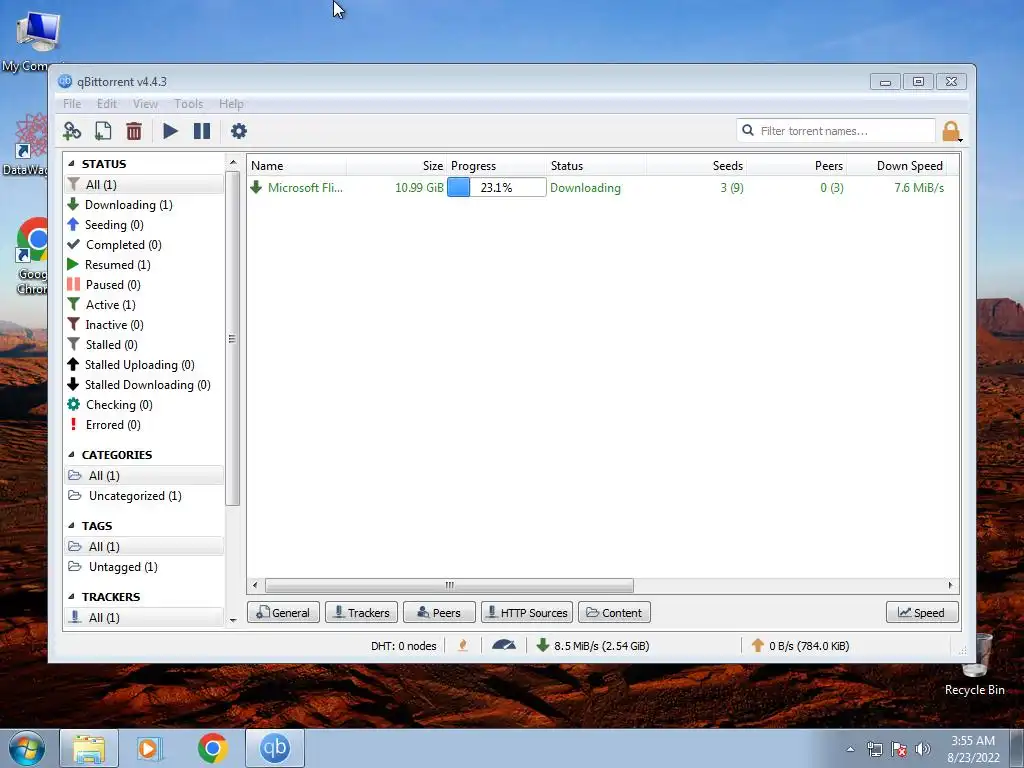This screenshot has width=1024, height=768.
Task: Open the Content tab
Action: 615,613
